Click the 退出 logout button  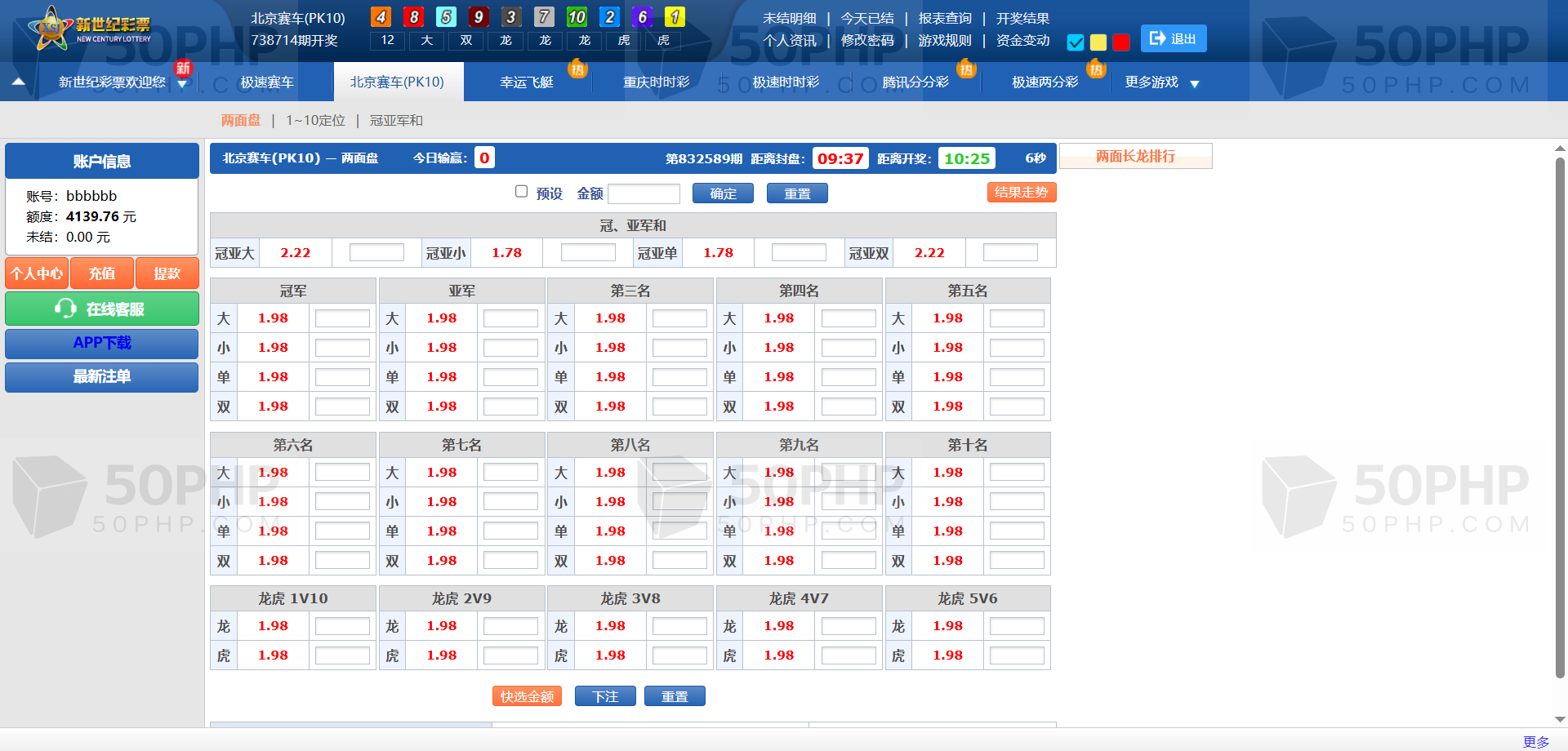(x=1173, y=38)
